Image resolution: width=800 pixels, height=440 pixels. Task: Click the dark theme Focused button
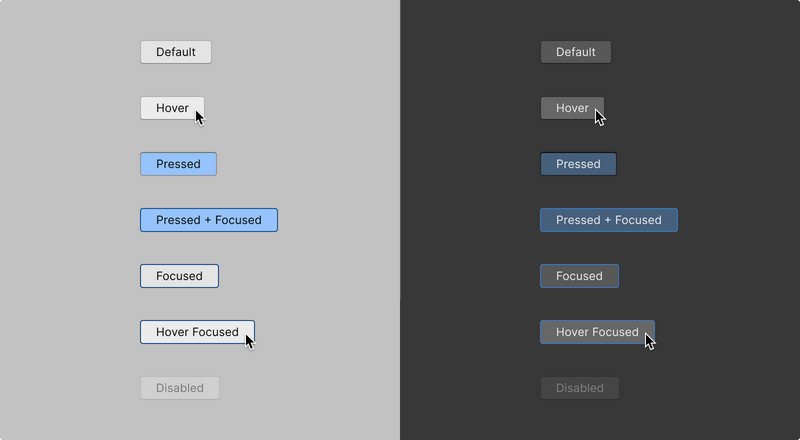tap(579, 276)
